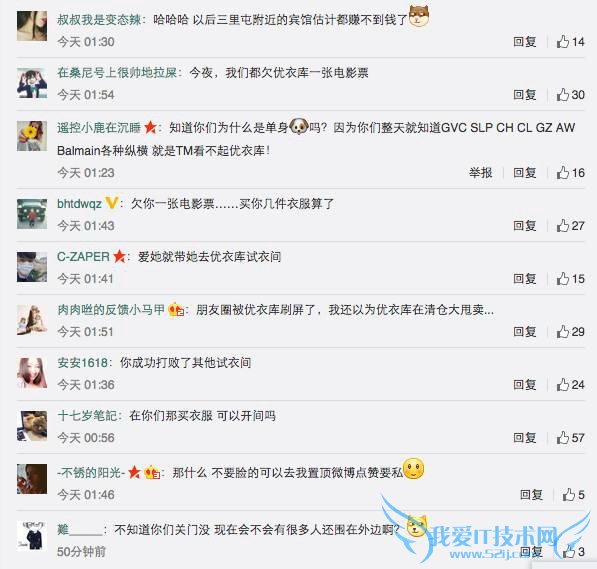The width and height of the screenshot is (597, 569).
Task: Reply to 十七岁笔記's comment
Action: (x=525, y=438)
